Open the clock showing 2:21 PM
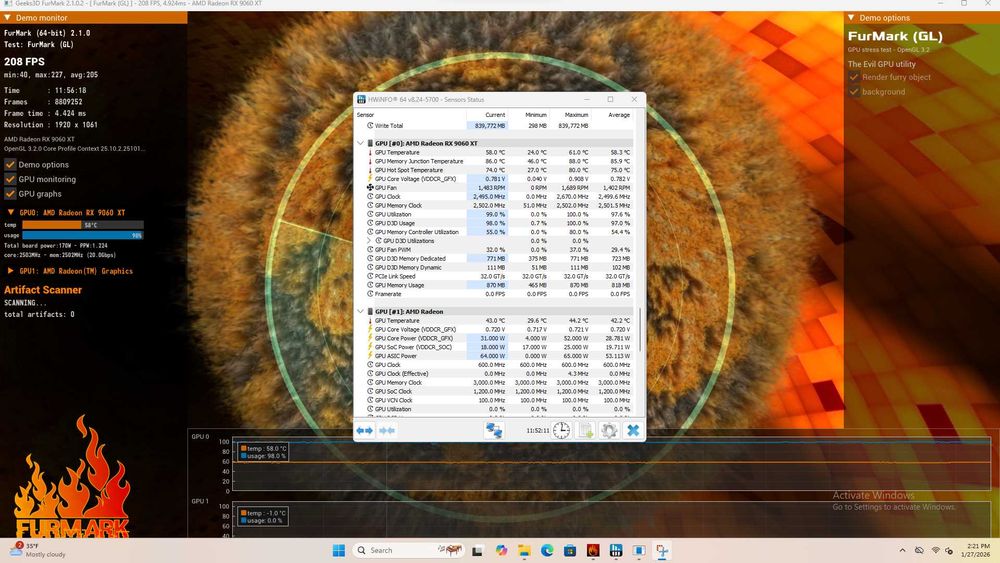The image size is (1000, 563). (978, 550)
